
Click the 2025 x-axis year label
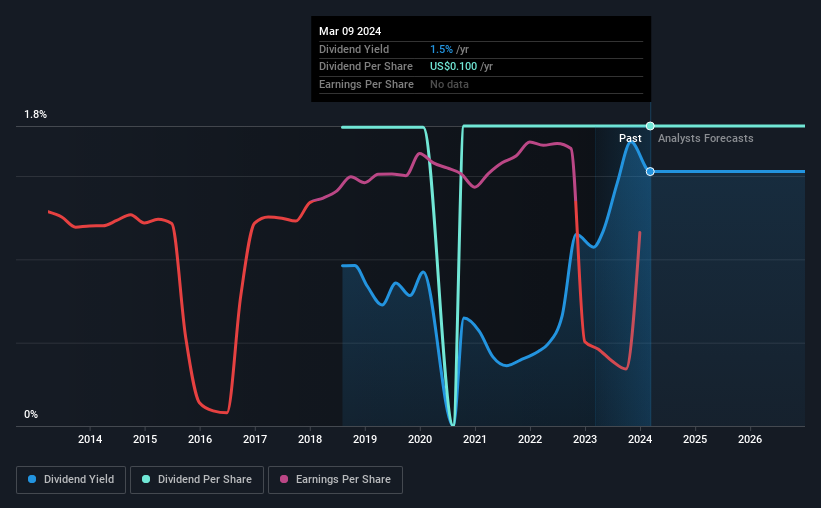(x=695, y=439)
